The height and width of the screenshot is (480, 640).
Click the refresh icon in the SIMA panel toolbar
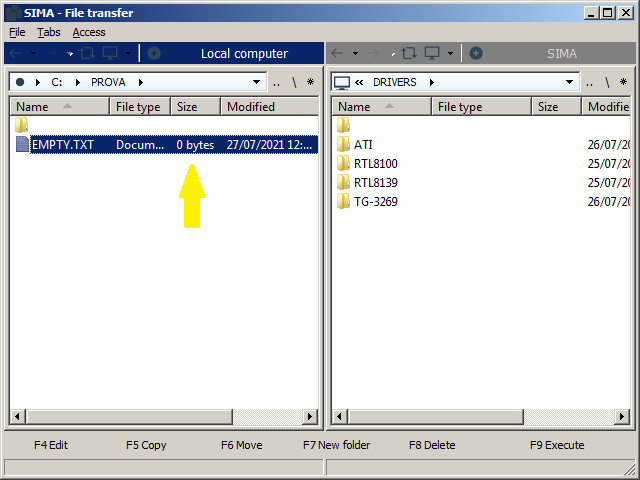408,53
